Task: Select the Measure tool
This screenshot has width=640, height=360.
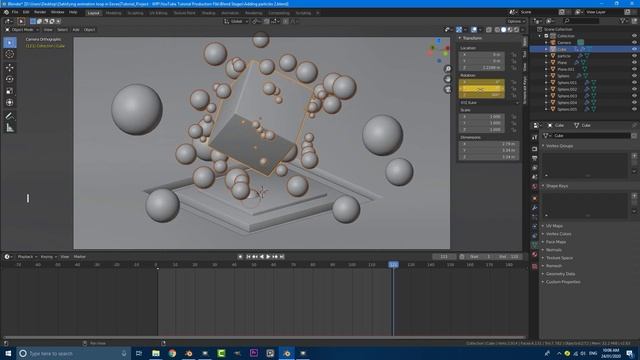Action: click(10, 128)
